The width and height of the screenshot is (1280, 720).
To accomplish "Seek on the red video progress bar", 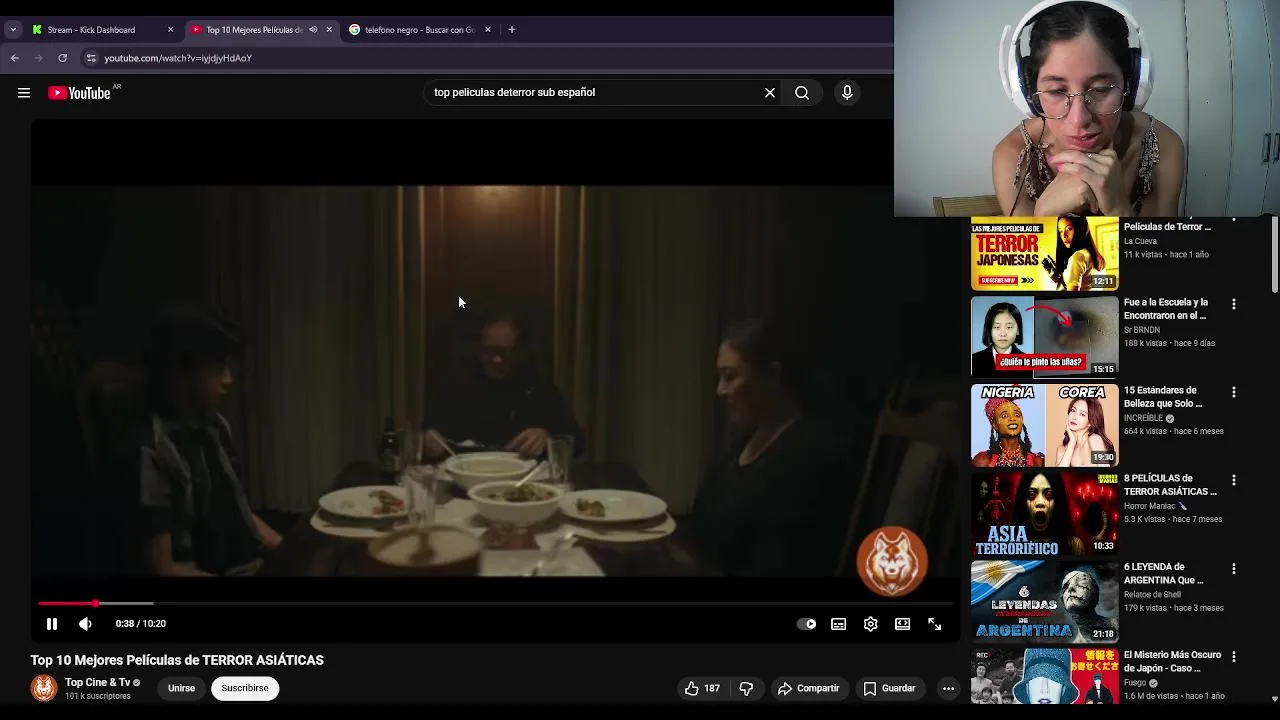I will 496,603.
